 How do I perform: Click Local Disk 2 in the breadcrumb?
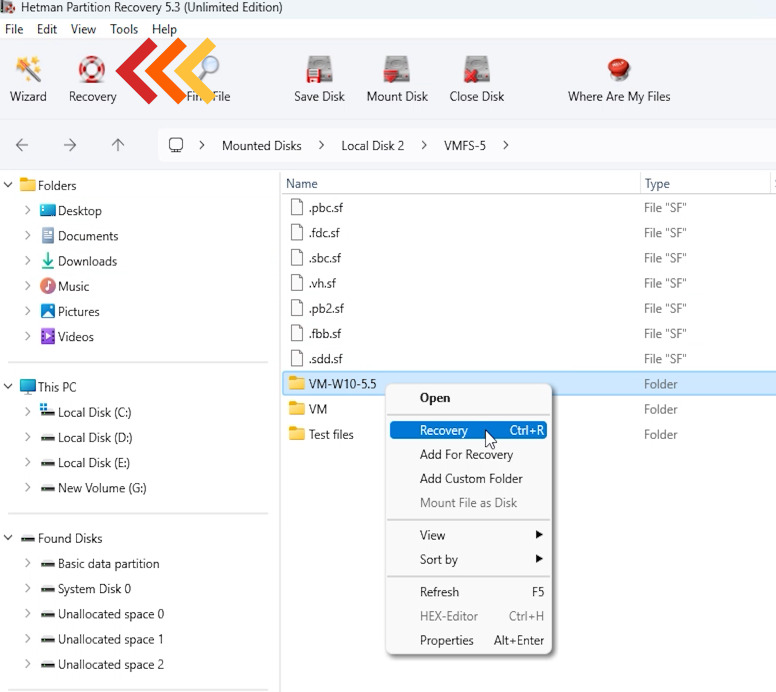point(373,146)
